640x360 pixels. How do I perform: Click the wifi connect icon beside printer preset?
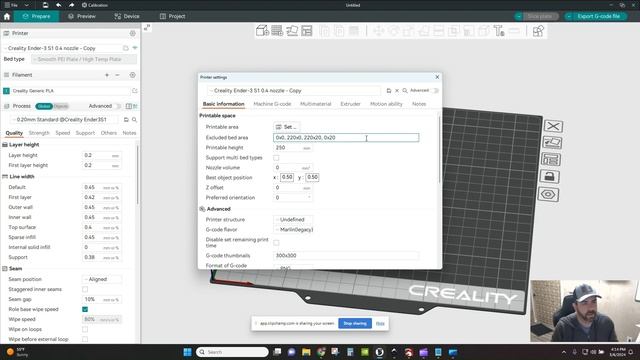click(135, 48)
